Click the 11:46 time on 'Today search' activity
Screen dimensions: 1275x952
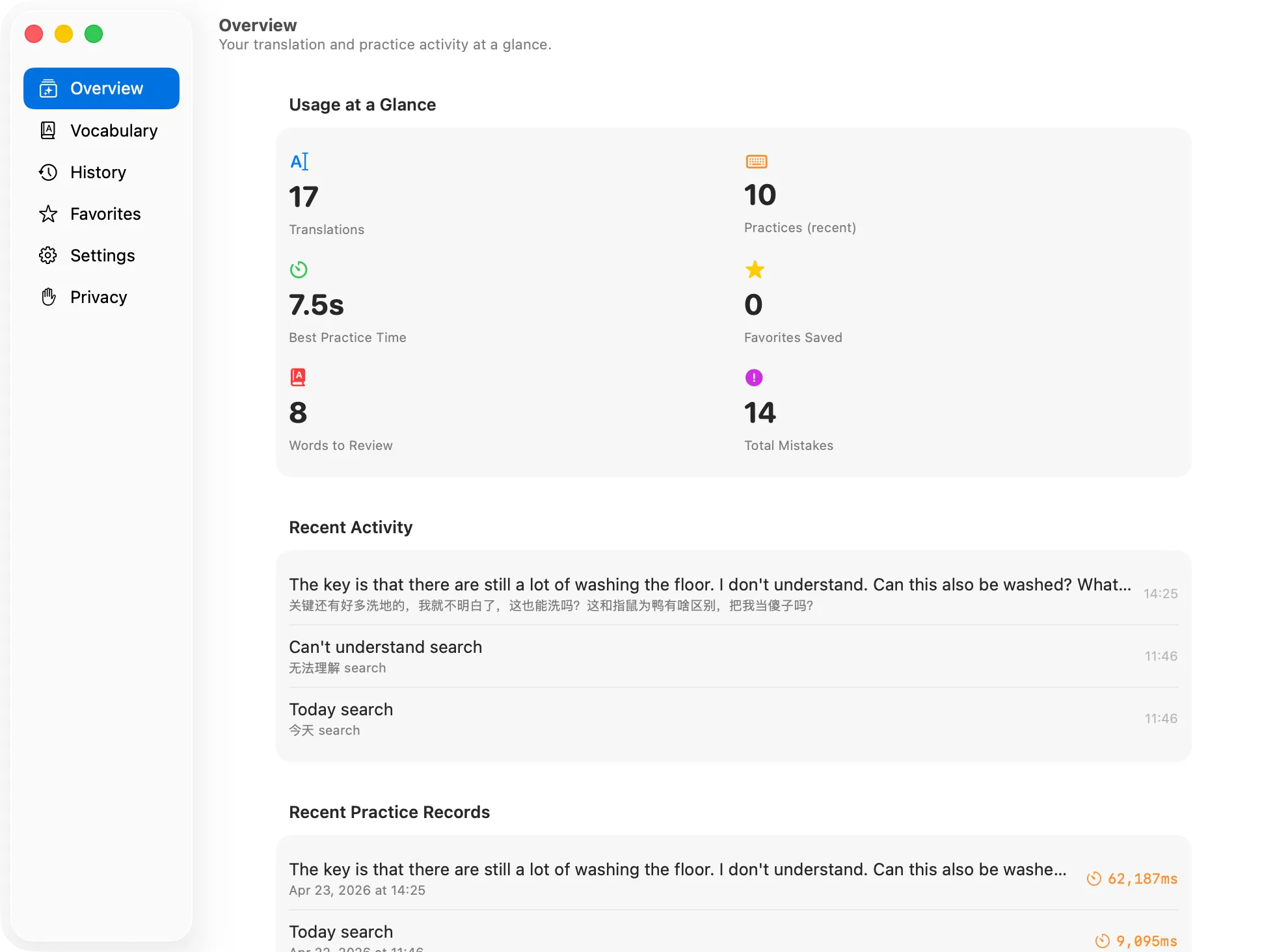pyautogui.click(x=1161, y=719)
